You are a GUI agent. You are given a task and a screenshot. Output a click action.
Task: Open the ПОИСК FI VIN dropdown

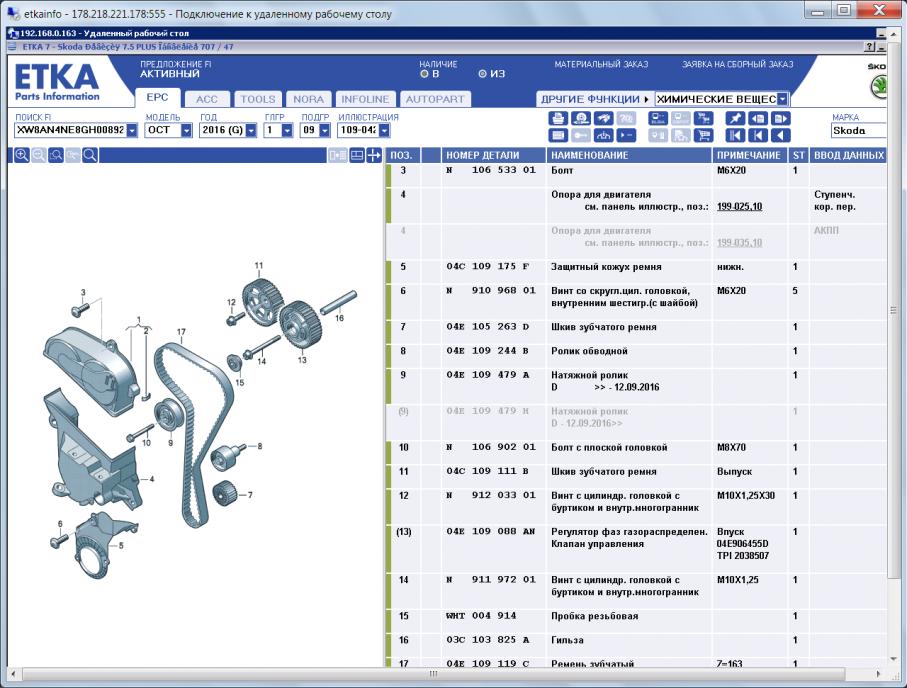[x=132, y=130]
